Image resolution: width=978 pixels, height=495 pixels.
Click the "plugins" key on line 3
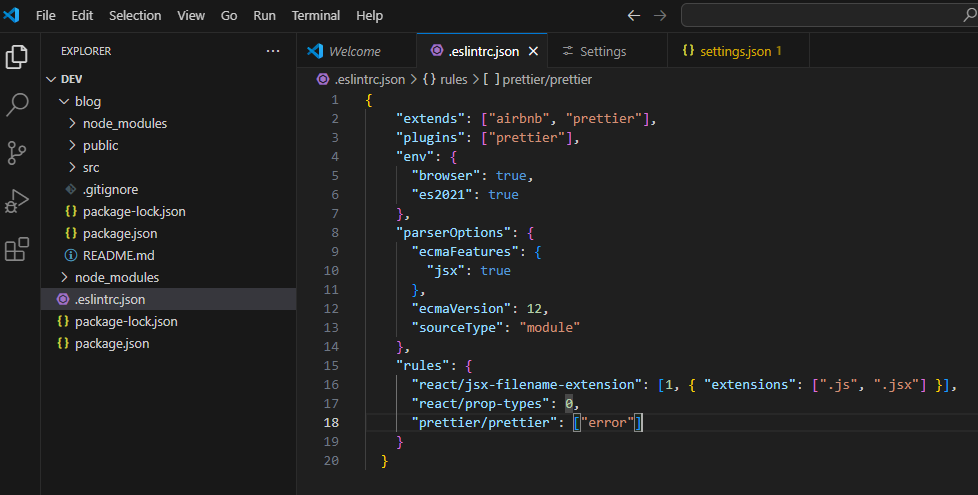coord(433,138)
